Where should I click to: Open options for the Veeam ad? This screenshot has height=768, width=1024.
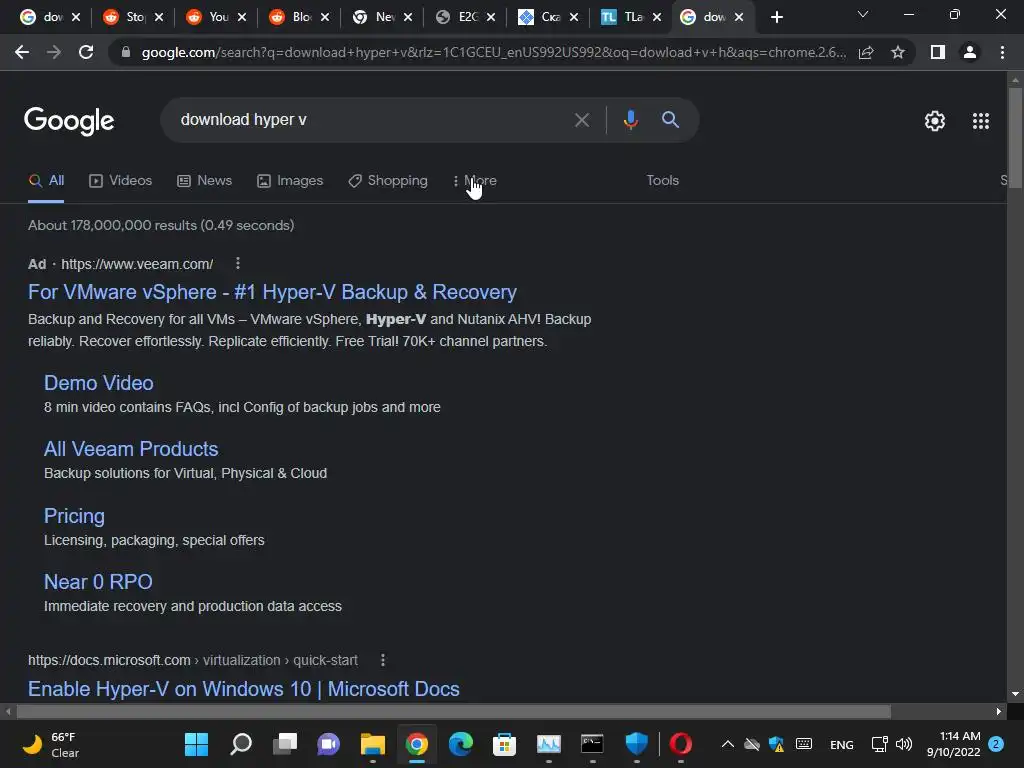[x=238, y=263]
